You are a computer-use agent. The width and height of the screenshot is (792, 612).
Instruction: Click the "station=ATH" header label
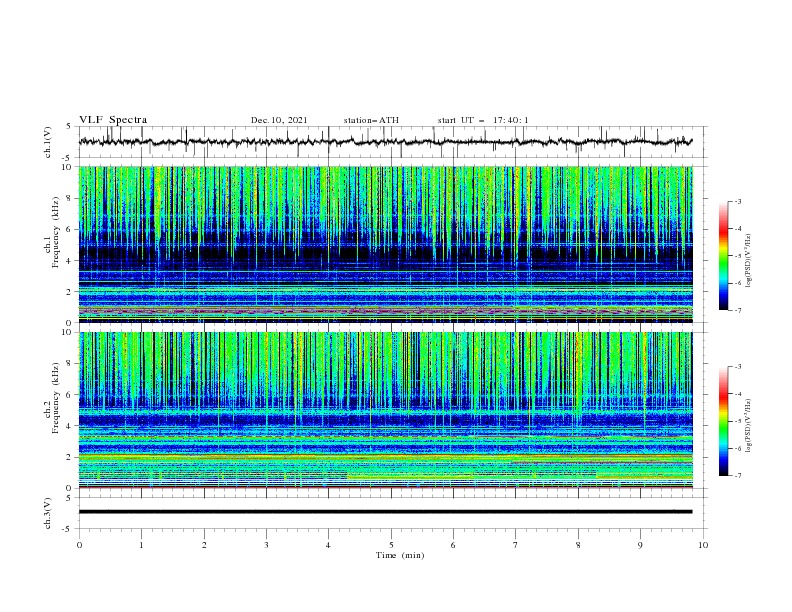tap(371, 120)
